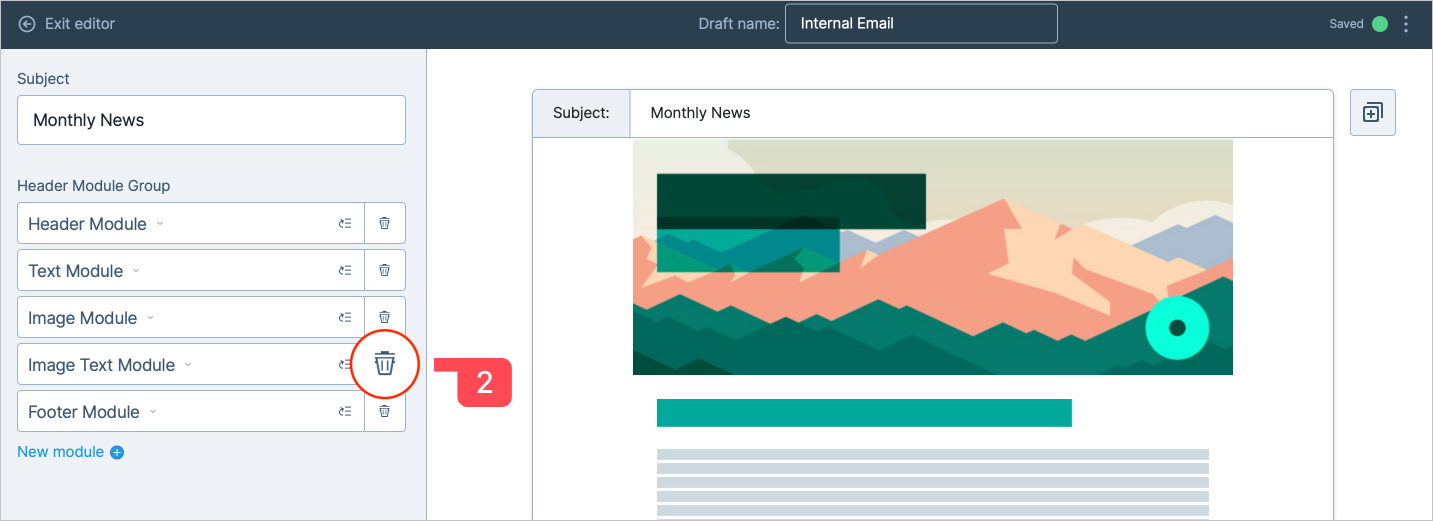Click the New module link
Viewport: 1433px width, 521px height.
tap(61, 452)
